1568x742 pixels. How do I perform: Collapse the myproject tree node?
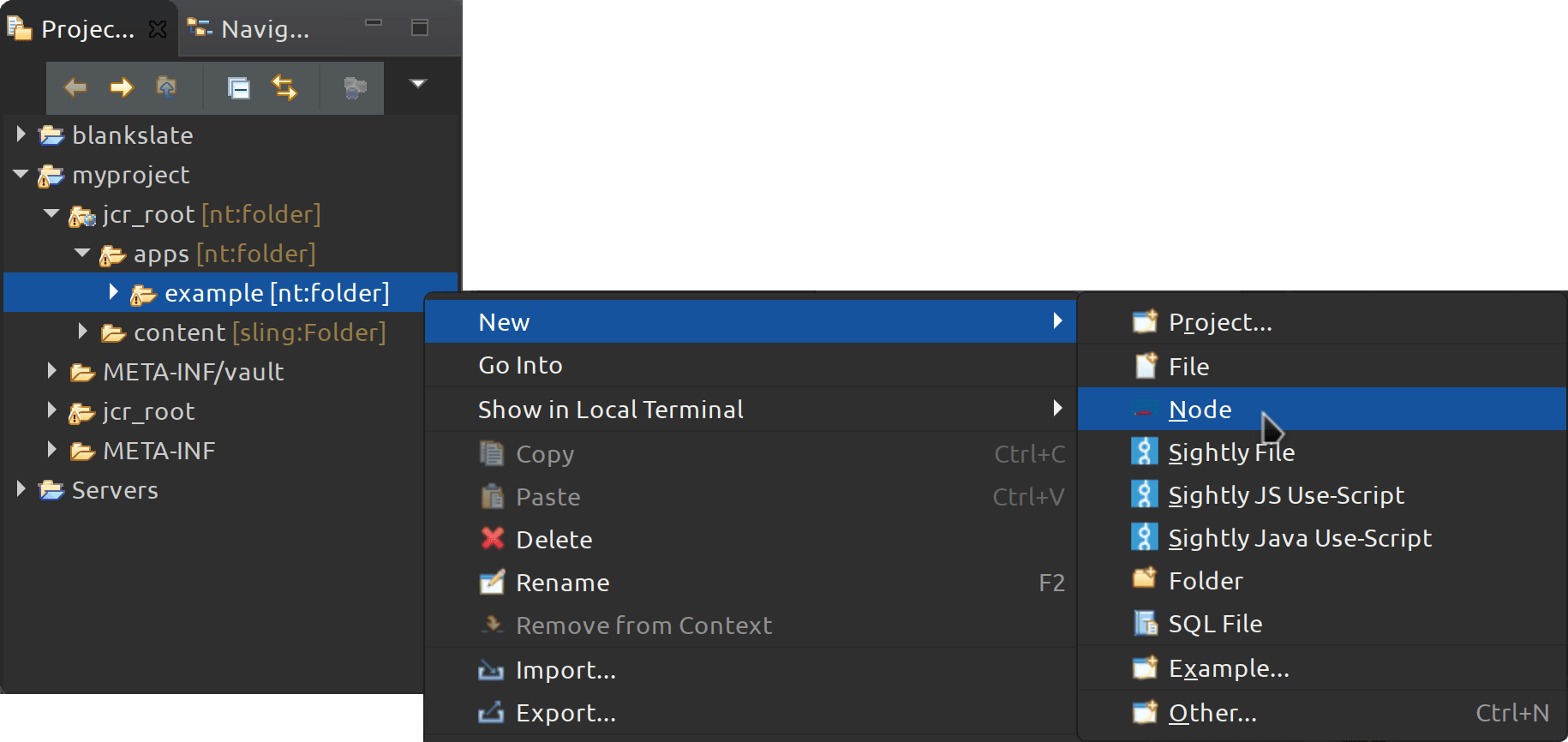coord(21,174)
